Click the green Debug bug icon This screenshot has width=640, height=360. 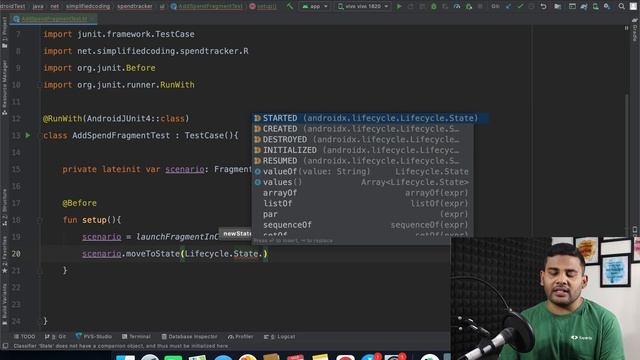(x=434, y=6)
